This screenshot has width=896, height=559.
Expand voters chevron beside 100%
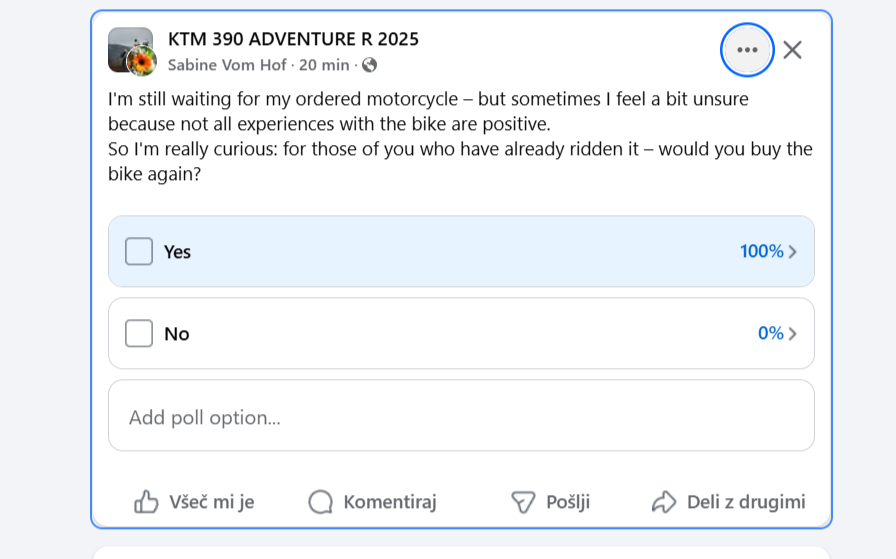pos(793,251)
